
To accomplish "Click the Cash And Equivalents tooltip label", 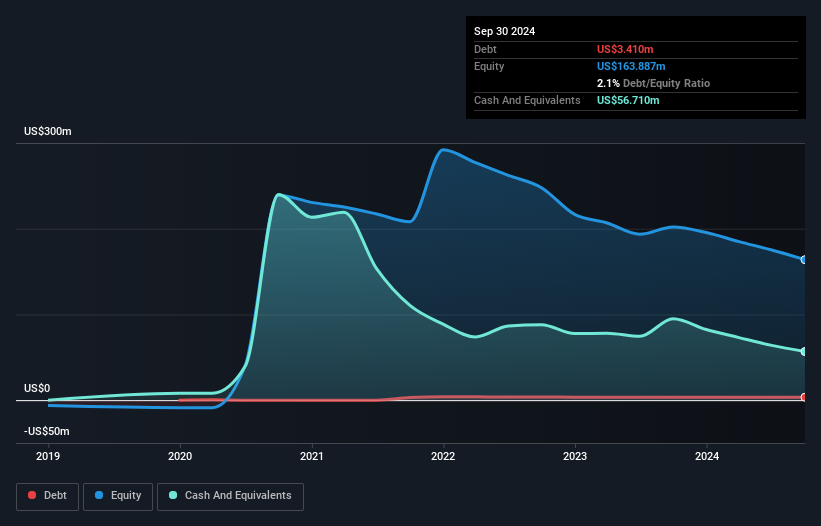I will 527,100.
